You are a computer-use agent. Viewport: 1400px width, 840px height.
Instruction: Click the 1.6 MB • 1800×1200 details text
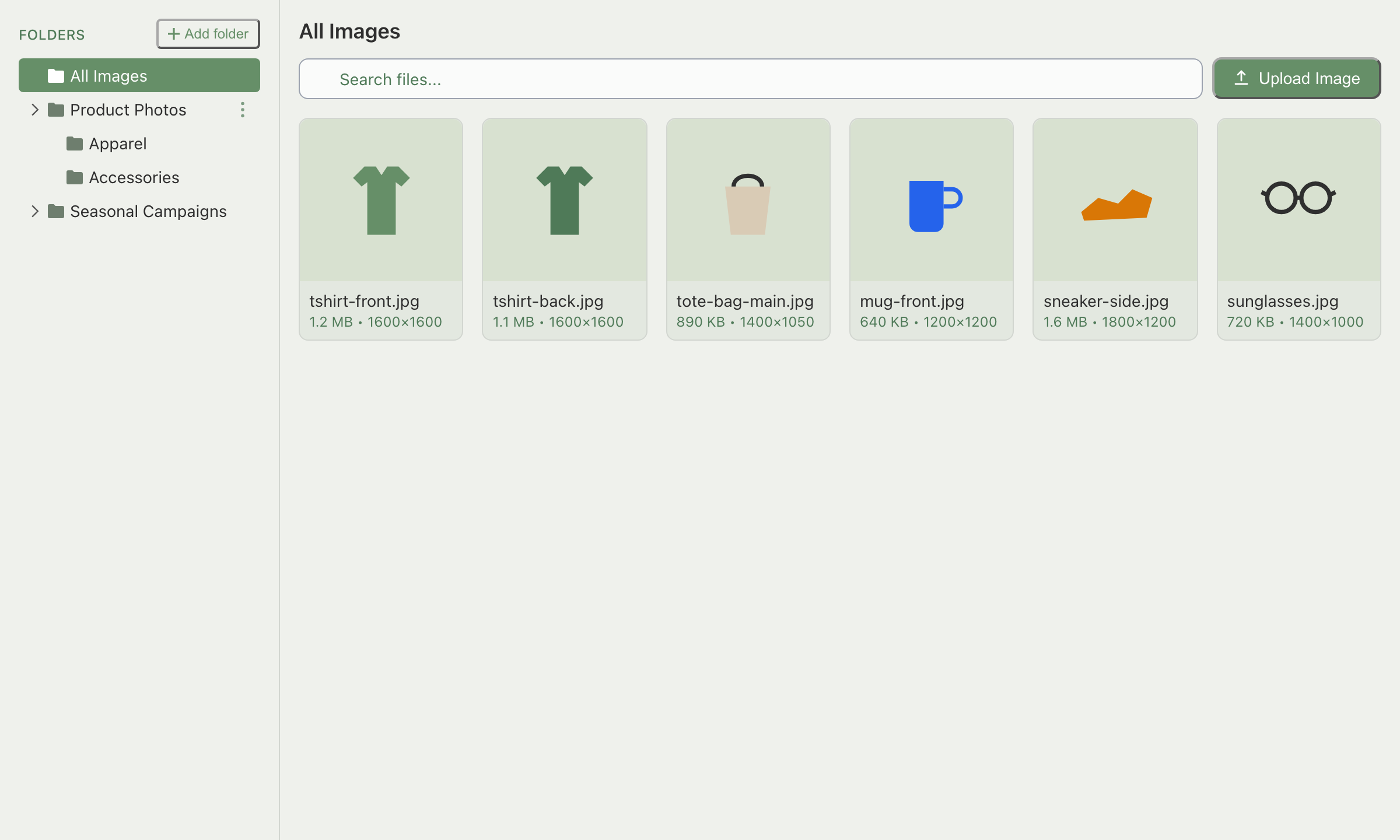[x=1109, y=322]
